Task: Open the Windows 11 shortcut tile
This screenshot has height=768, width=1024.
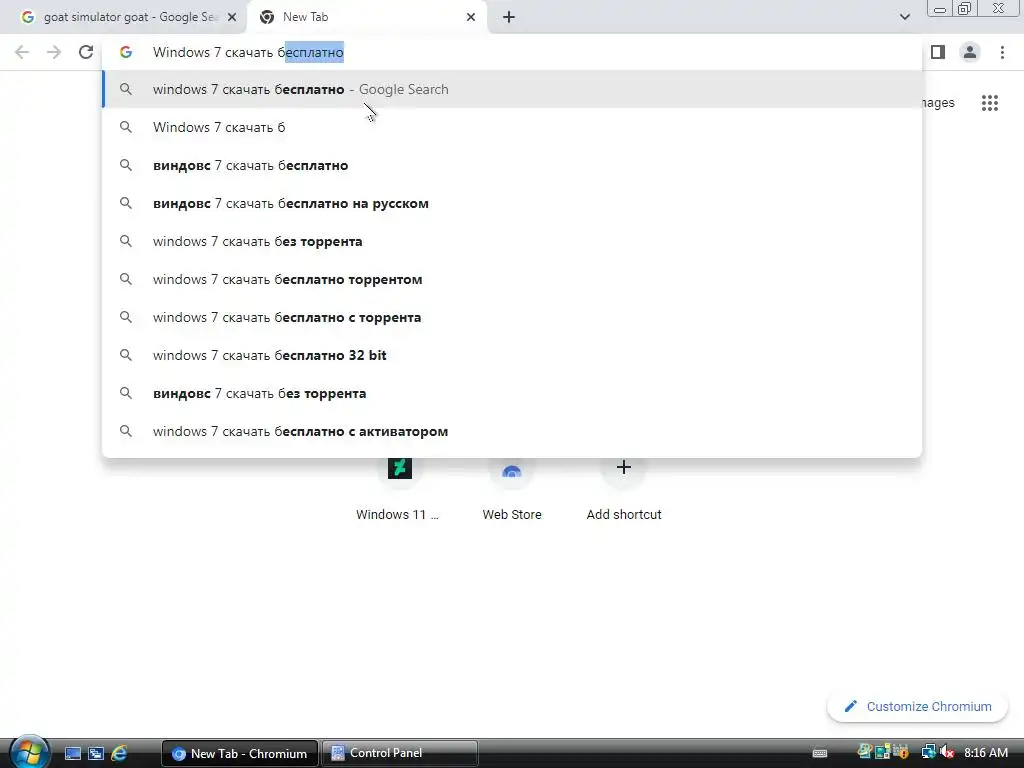Action: tap(399, 488)
